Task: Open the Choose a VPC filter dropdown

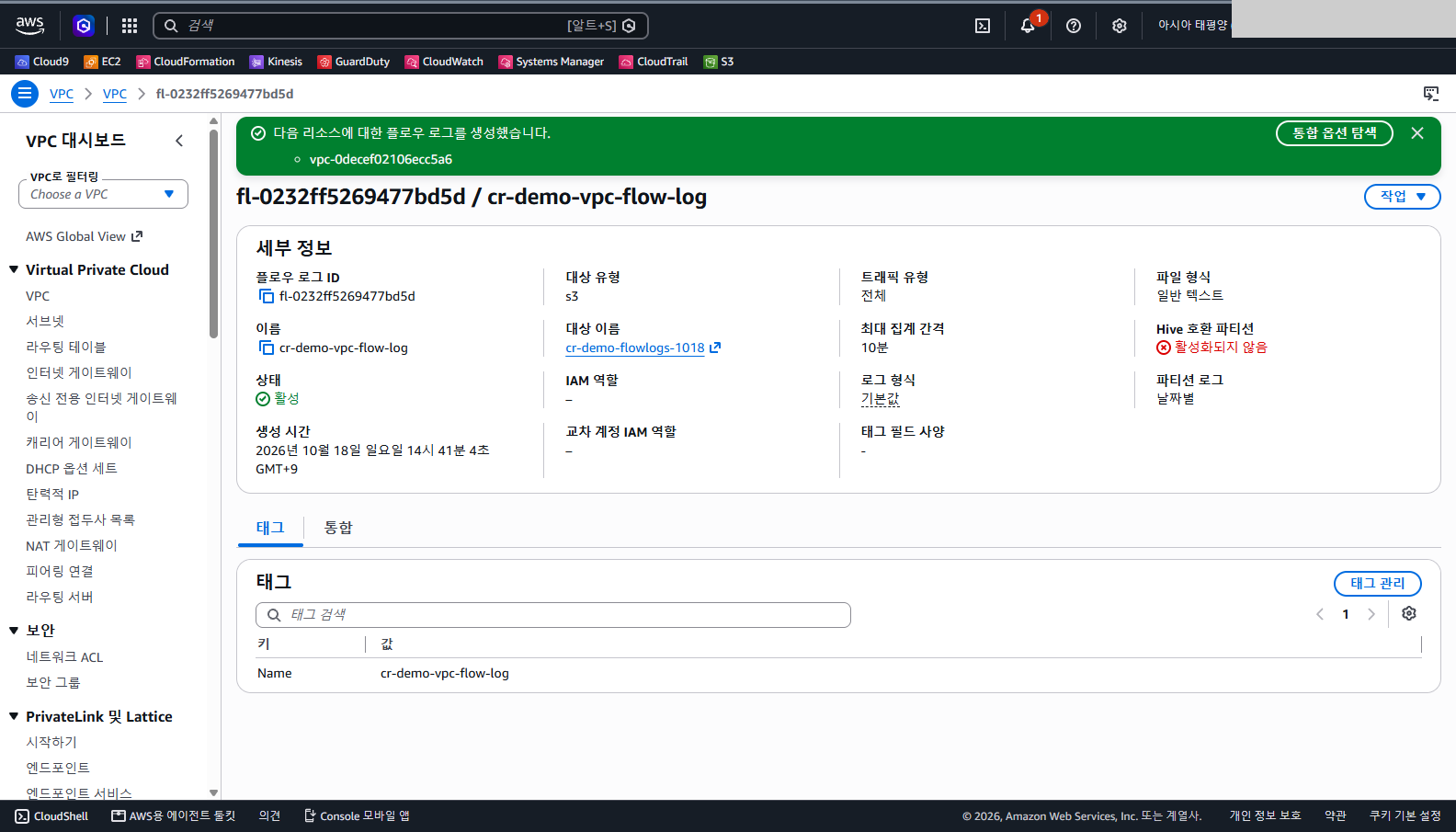Action: (103, 194)
